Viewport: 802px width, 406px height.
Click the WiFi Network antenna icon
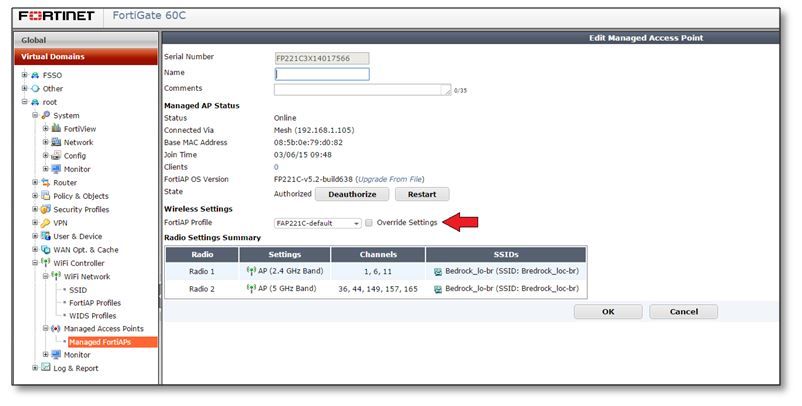click(56, 276)
